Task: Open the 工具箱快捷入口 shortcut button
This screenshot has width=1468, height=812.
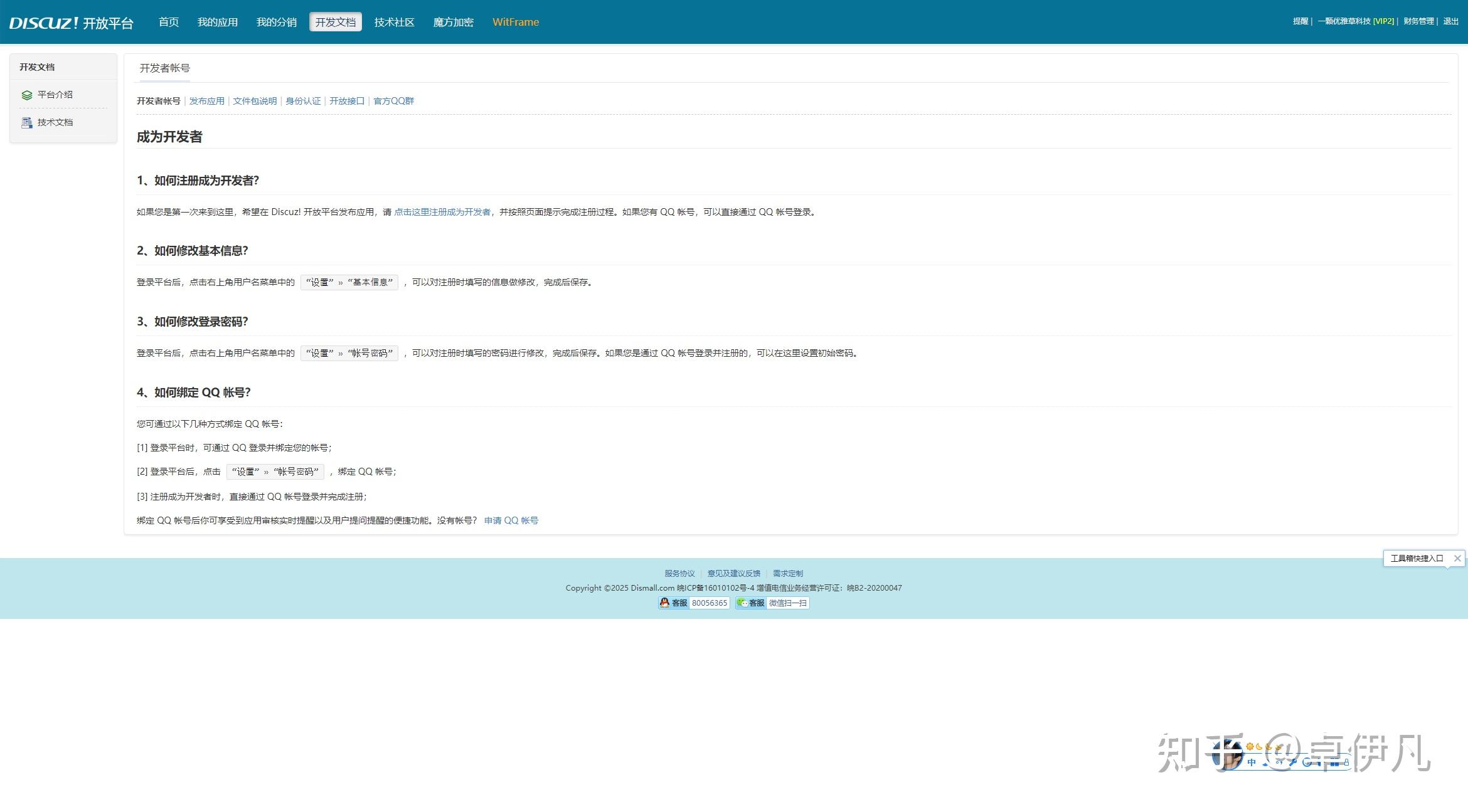Action: [1417, 558]
